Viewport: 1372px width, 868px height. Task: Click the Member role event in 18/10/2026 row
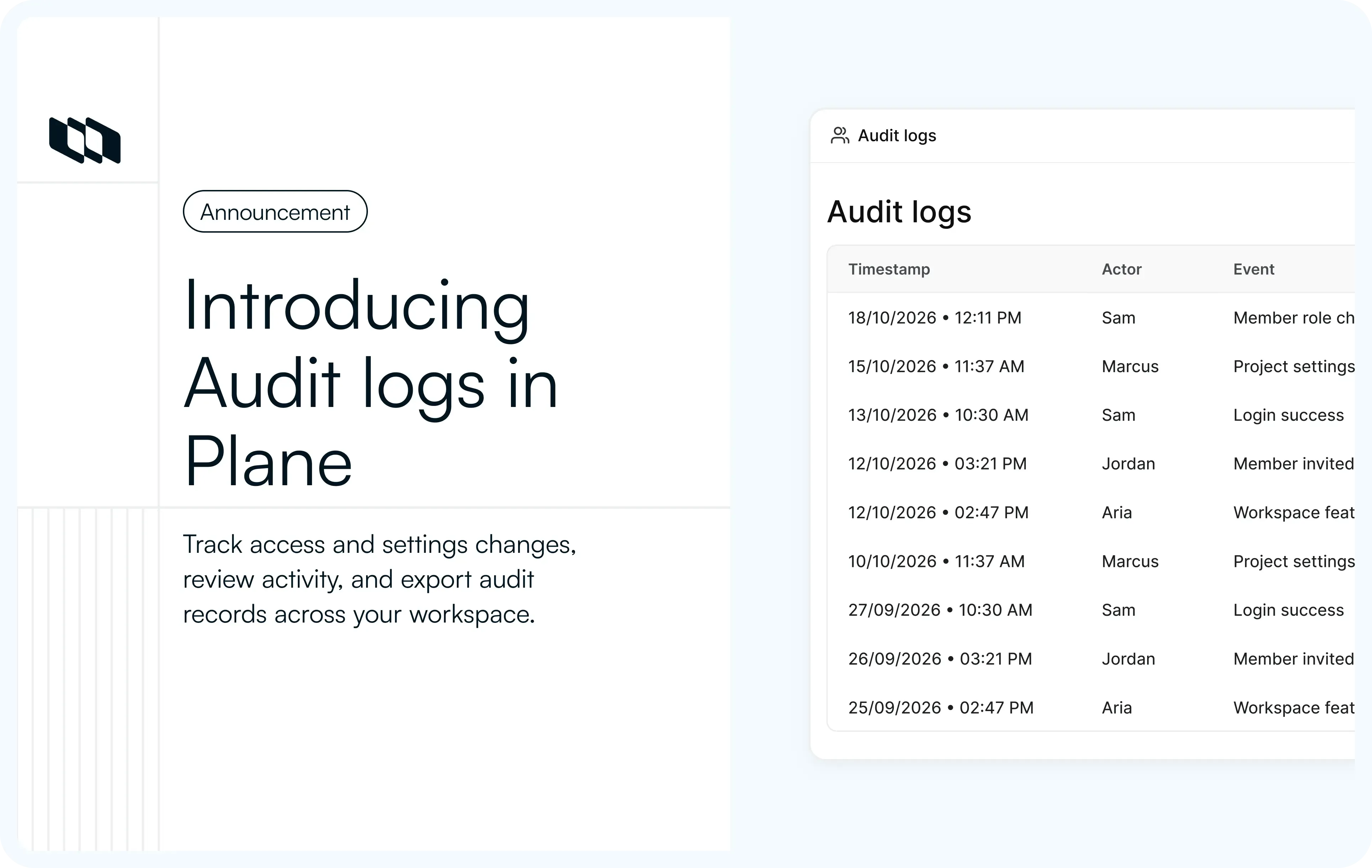tap(1294, 318)
